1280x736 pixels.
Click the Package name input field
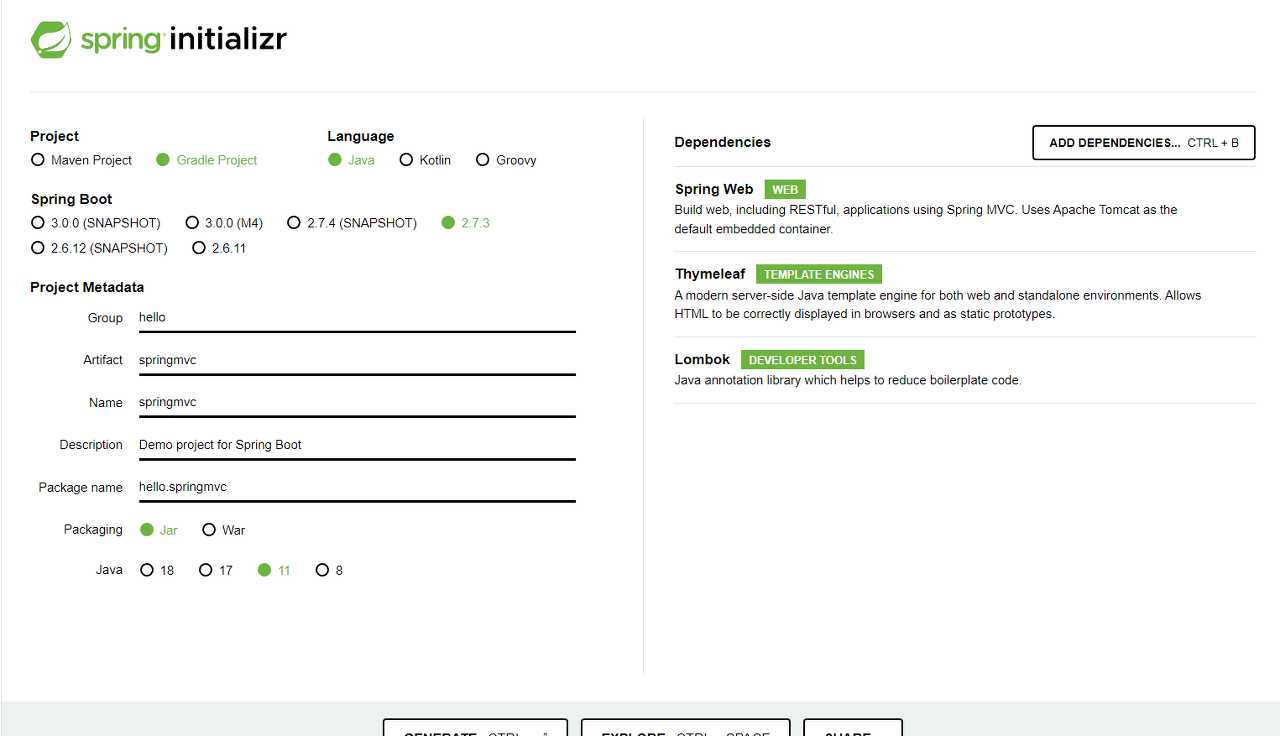coord(357,488)
